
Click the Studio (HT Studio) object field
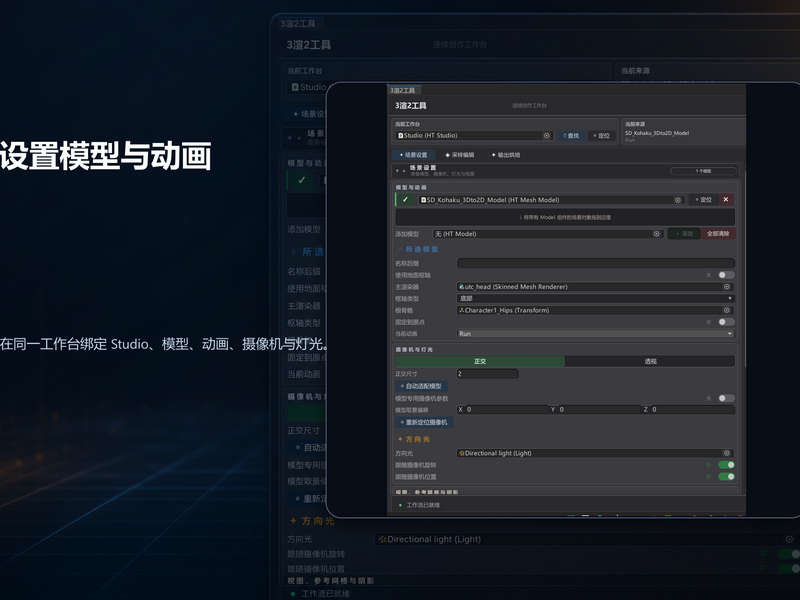coord(474,136)
